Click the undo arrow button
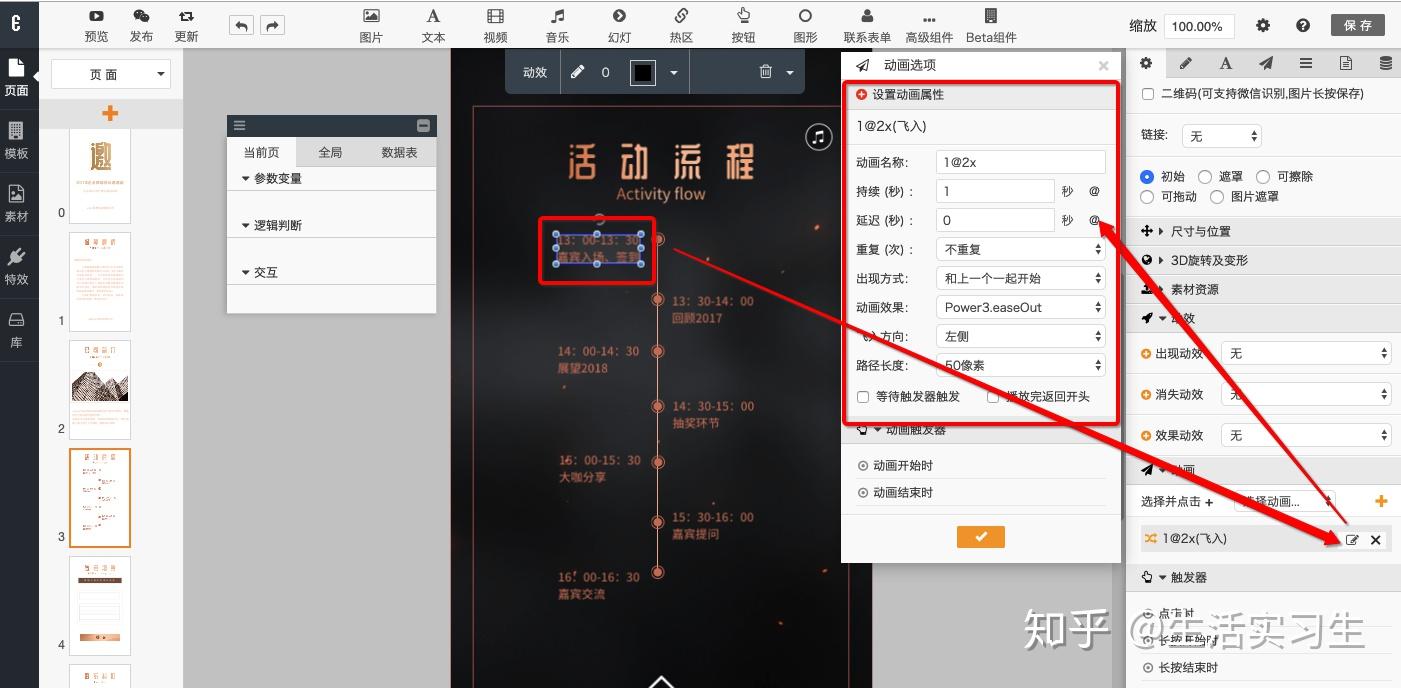The height and width of the screenshot is (688, 1401). tap(241, 26)
